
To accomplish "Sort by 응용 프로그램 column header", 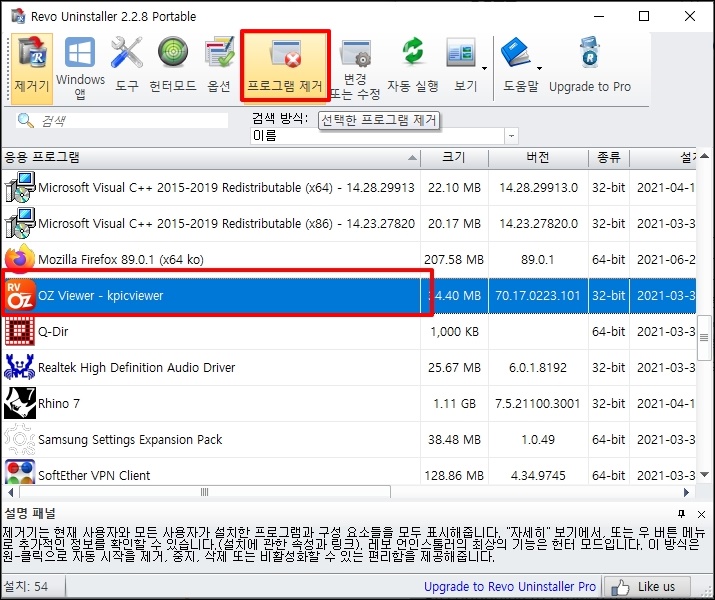I will click(211, 158).
